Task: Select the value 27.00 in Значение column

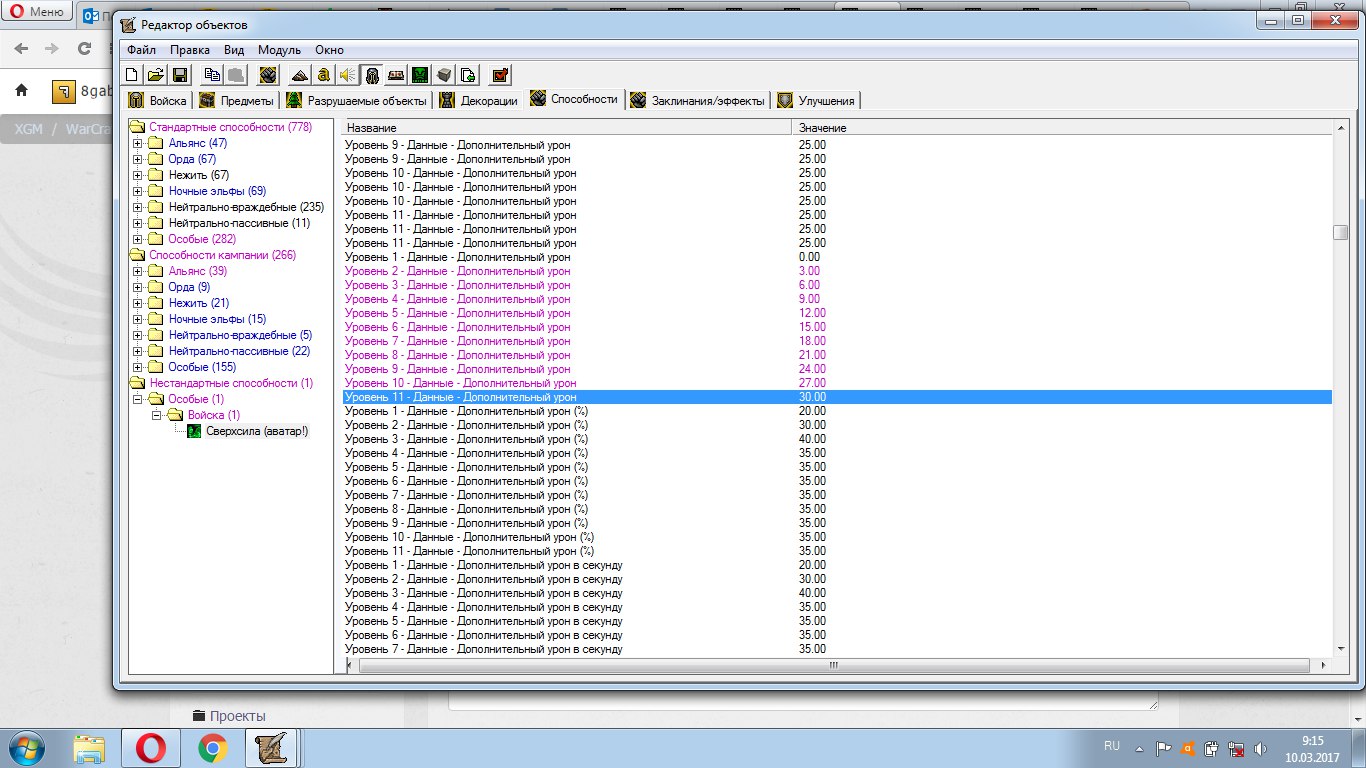Action: point(812,383)
